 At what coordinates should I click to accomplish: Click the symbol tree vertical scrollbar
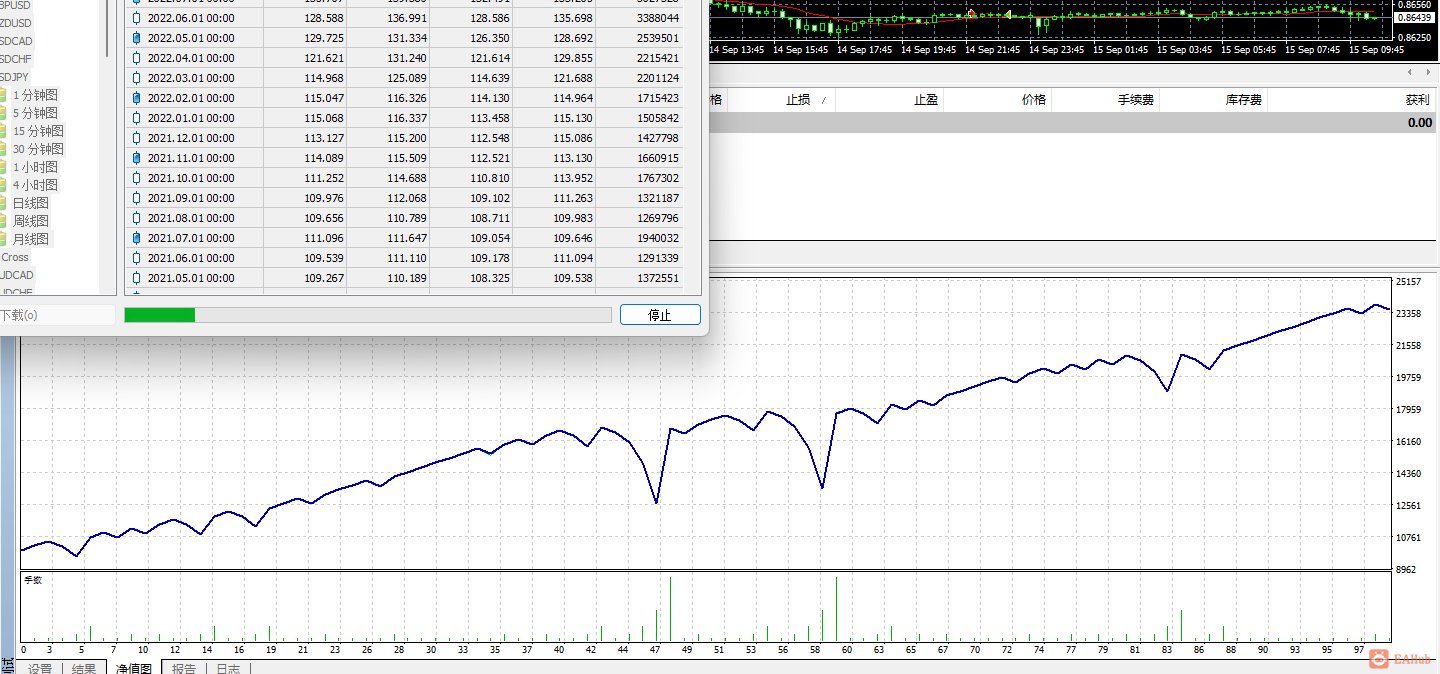tap(108, 28)
